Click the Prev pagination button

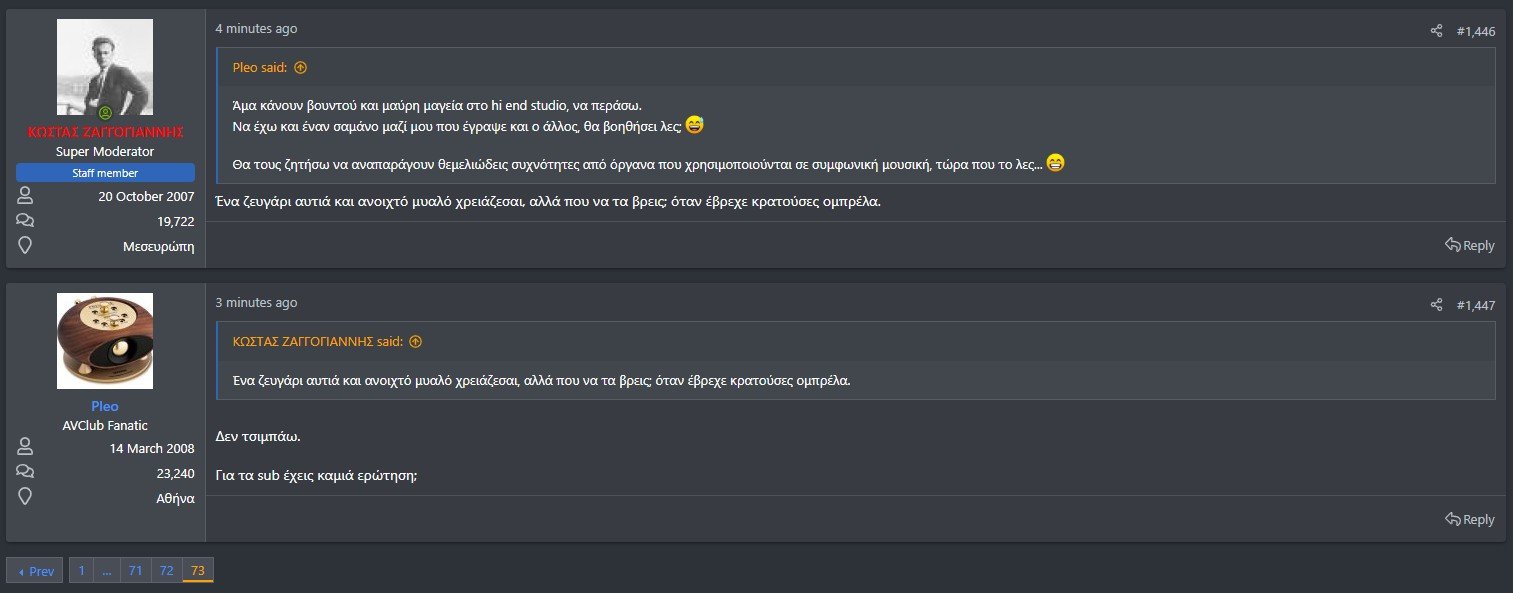point(35,570)
